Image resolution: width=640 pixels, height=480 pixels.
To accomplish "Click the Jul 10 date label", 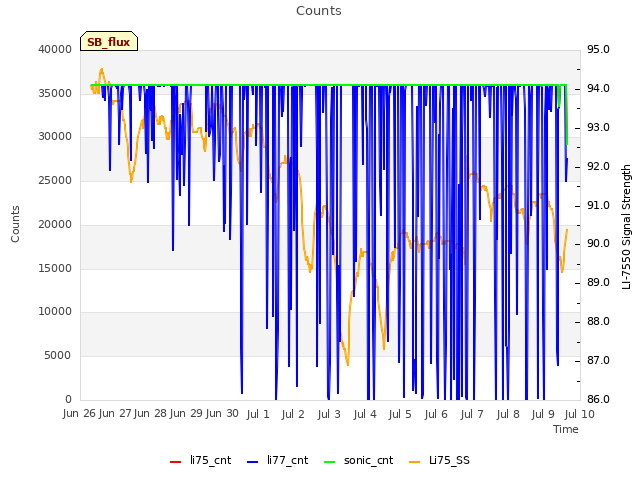I will click(x=580, y=414).
